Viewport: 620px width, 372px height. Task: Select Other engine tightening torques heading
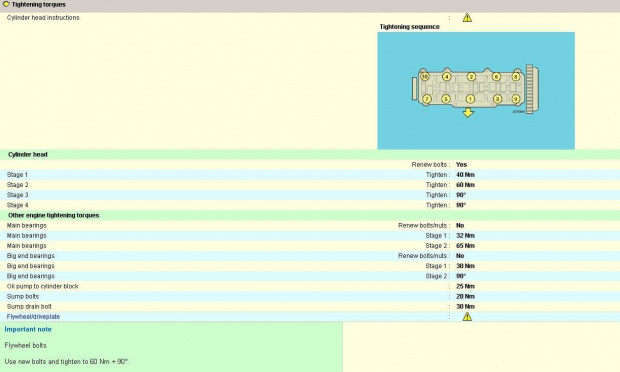53,215
